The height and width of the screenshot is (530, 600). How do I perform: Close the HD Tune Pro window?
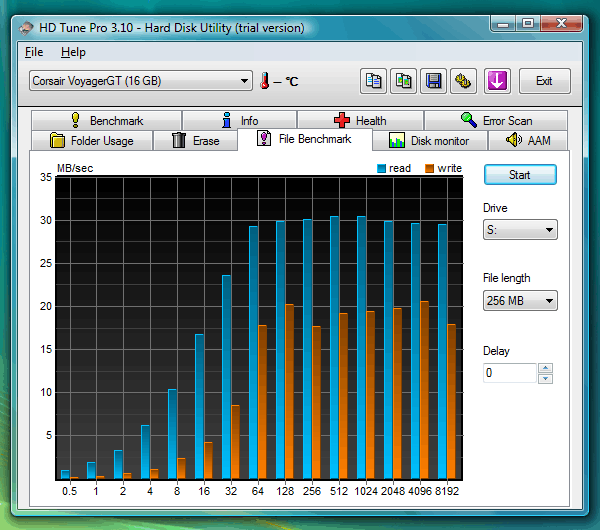click(x=561, y=24)
